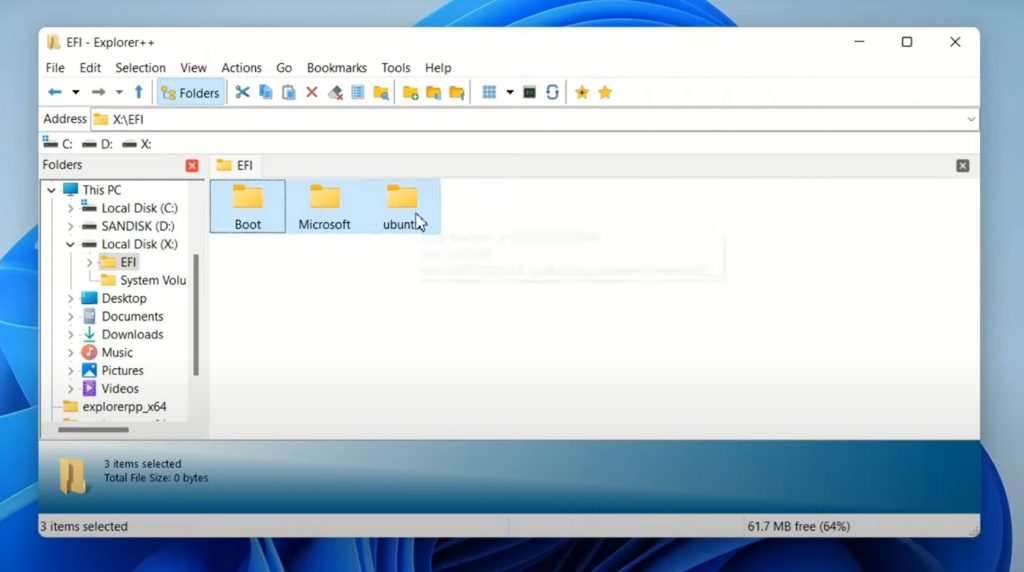1024x572 pixels.
Task: Expand the Documents tree node
Action: pyautogui.click(x=70, y=317)
